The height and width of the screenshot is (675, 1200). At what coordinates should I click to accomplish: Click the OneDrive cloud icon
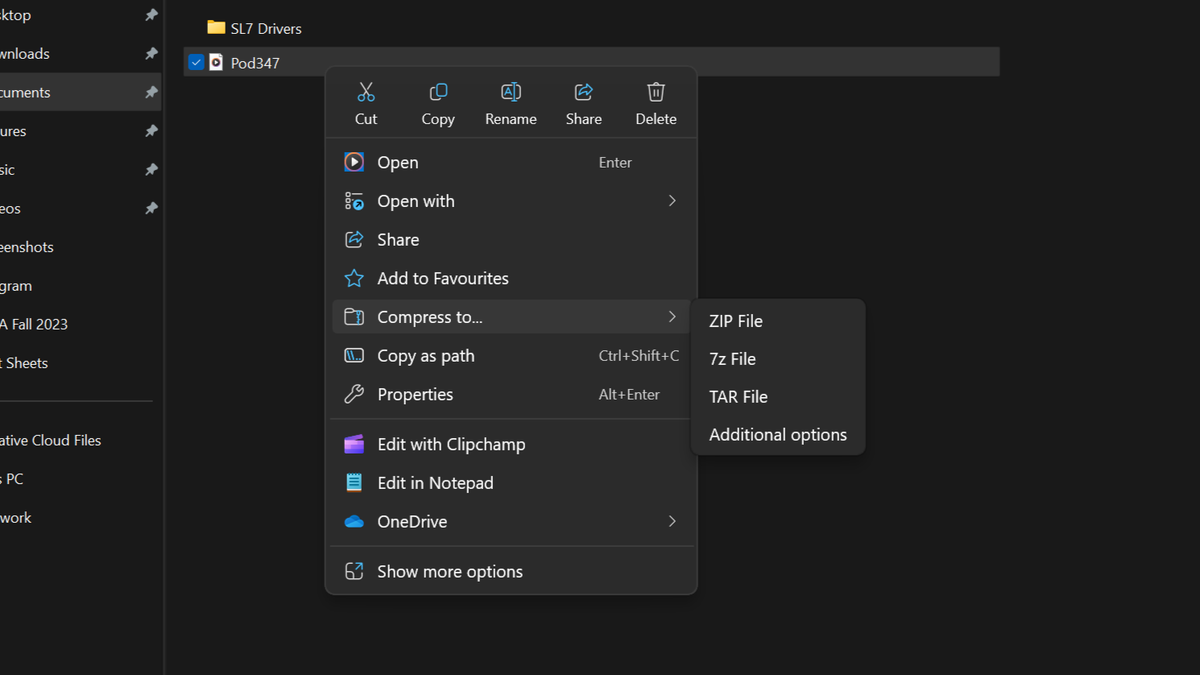(x=354, y=521)
